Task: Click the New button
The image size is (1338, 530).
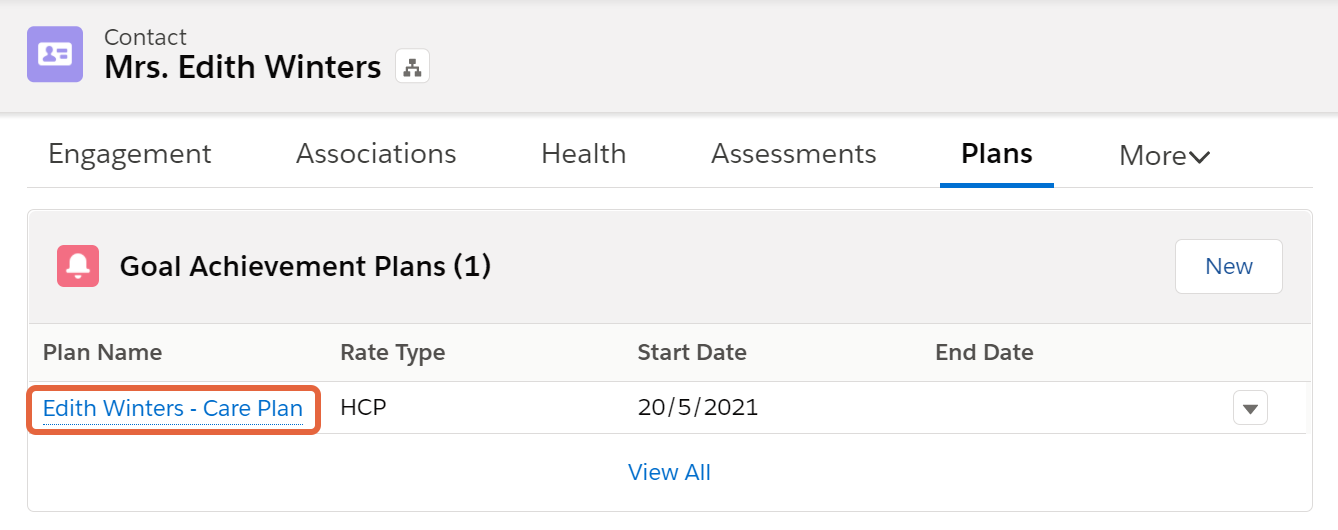Action: click(1229, 266)
